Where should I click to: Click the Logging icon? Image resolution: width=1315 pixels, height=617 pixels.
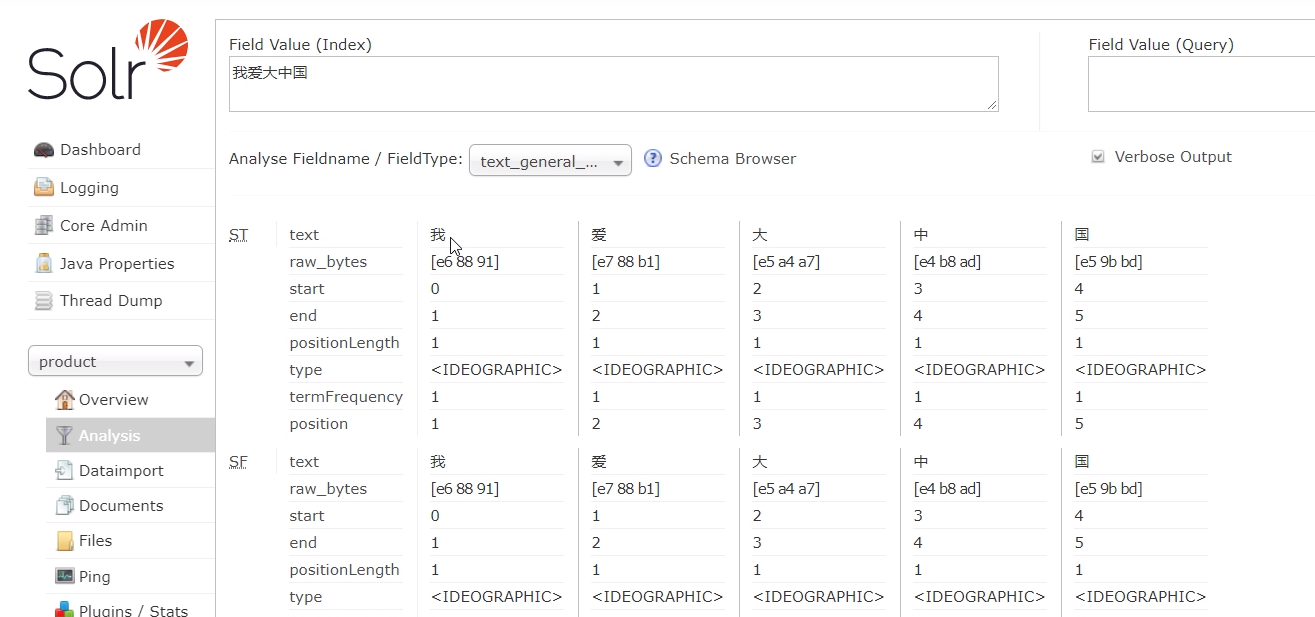pos(44,188)
